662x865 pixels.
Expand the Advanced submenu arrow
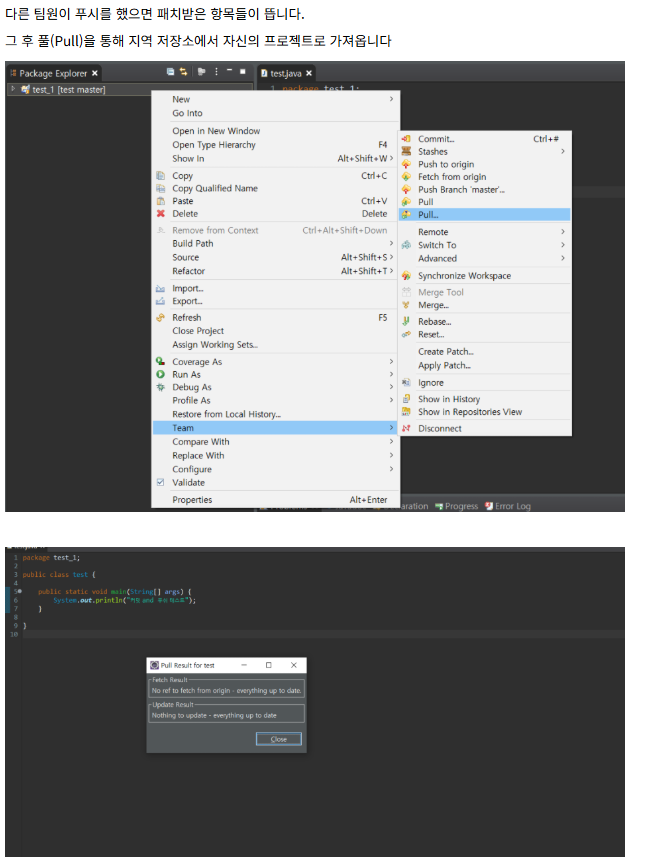point(563,258)
